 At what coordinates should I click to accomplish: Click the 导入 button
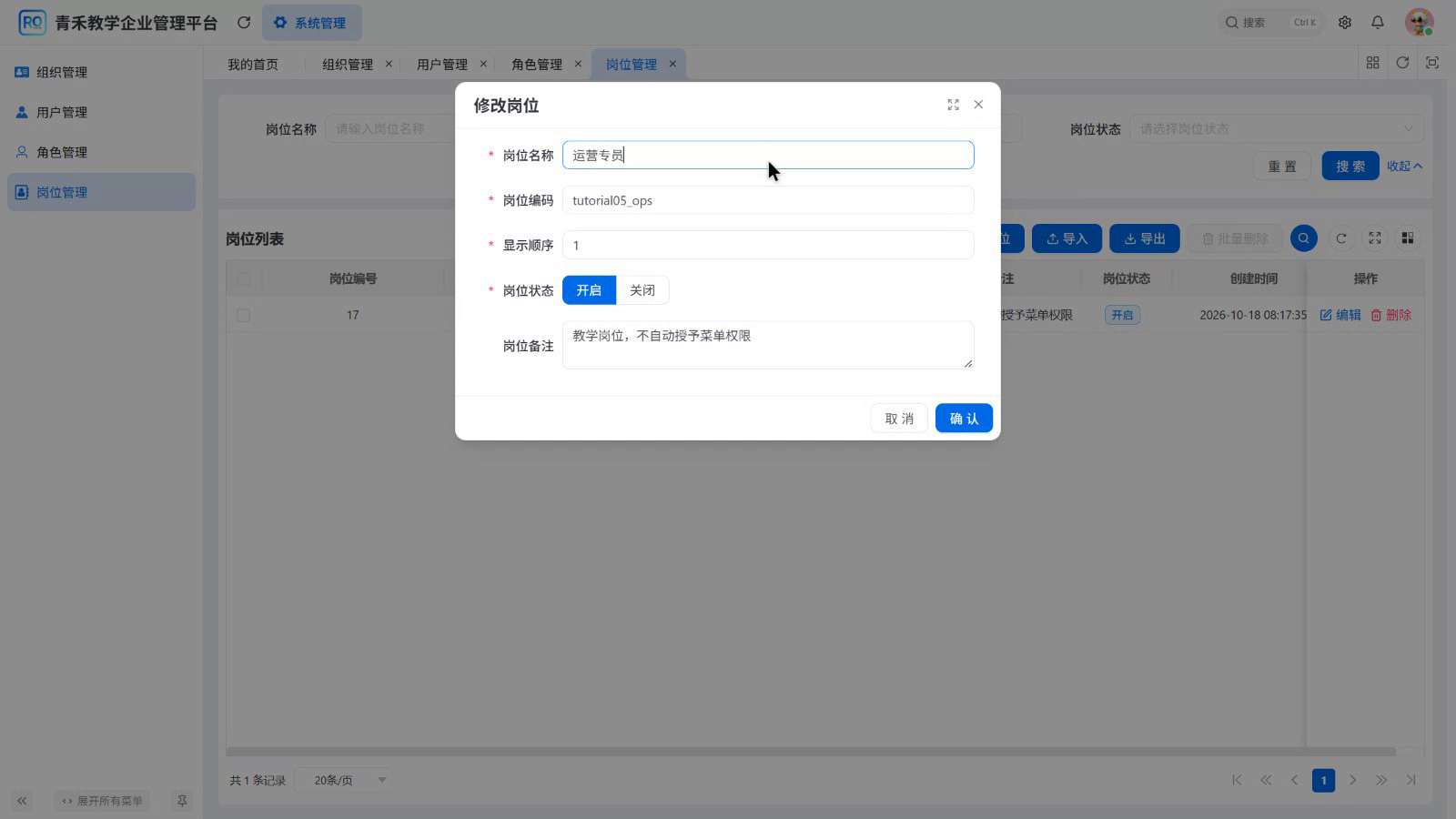tap(1067, 238)
